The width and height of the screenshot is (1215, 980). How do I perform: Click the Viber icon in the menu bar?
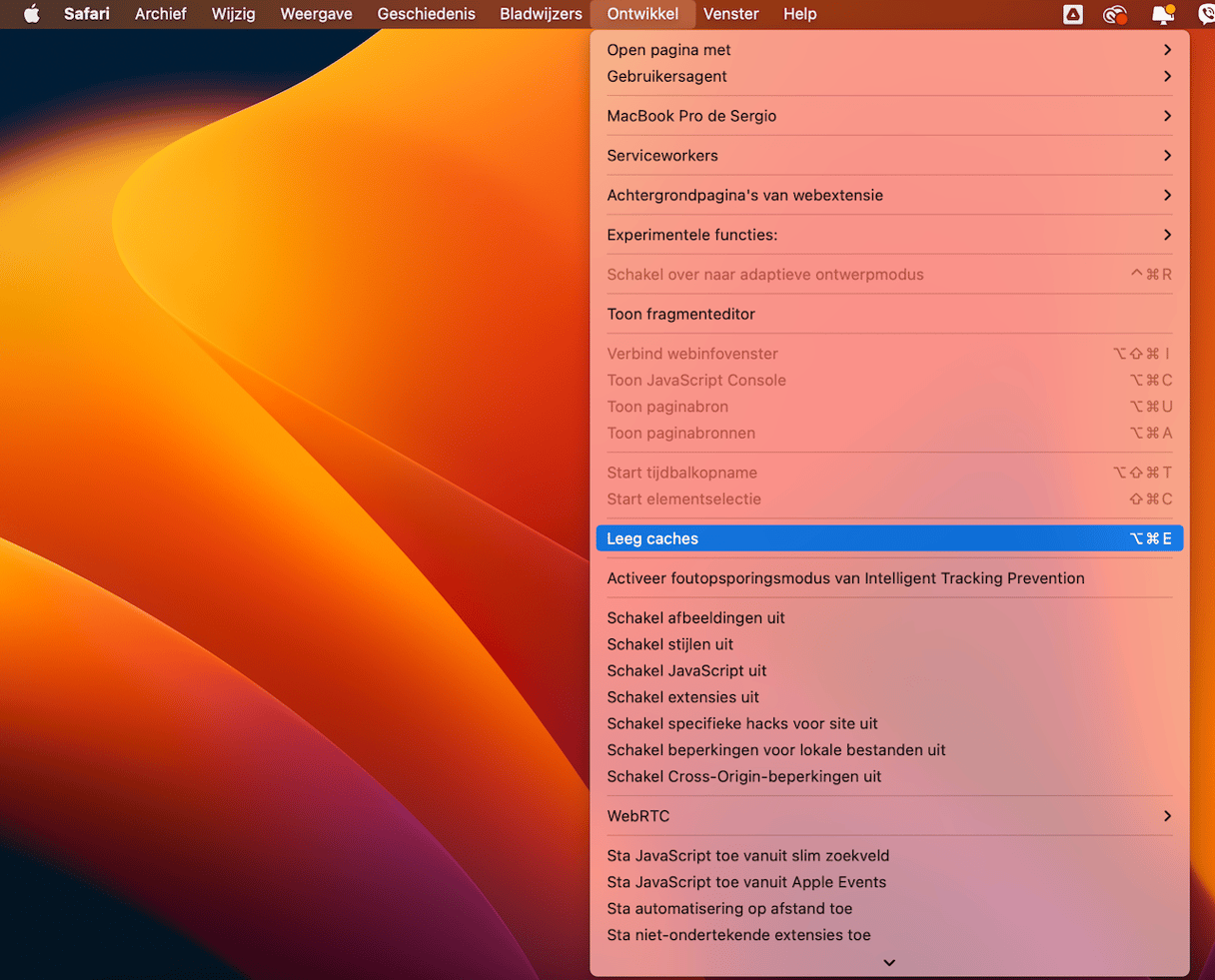(x=1205, y=14)
